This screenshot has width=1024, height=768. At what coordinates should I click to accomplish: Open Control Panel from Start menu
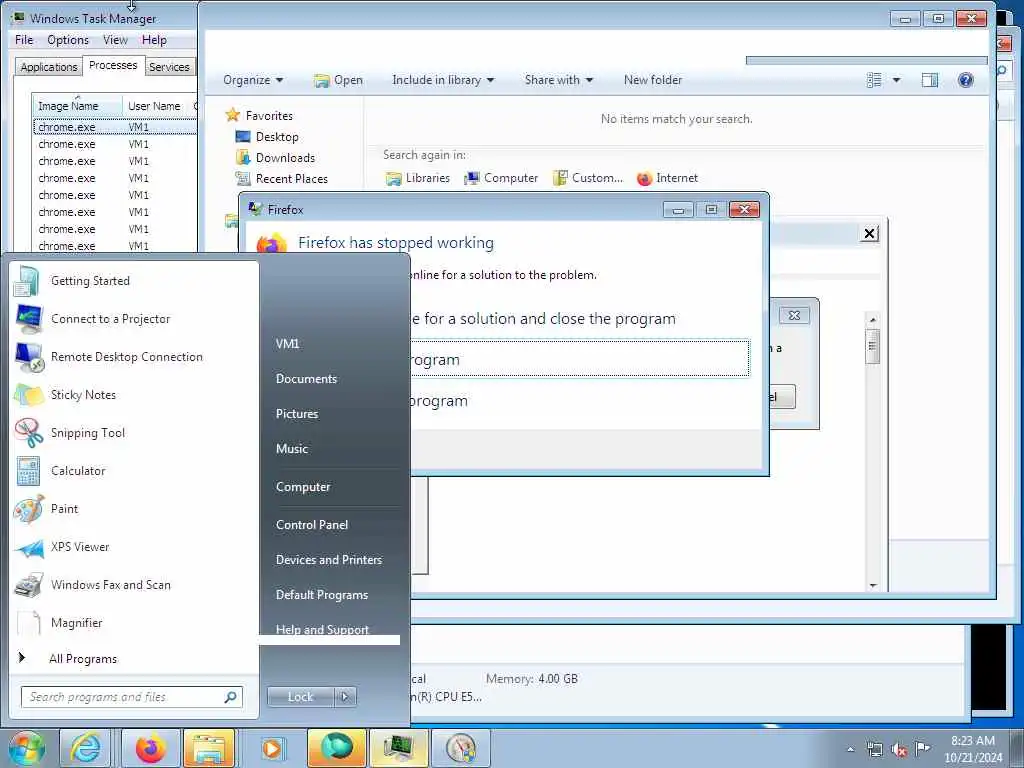point(312,525)
